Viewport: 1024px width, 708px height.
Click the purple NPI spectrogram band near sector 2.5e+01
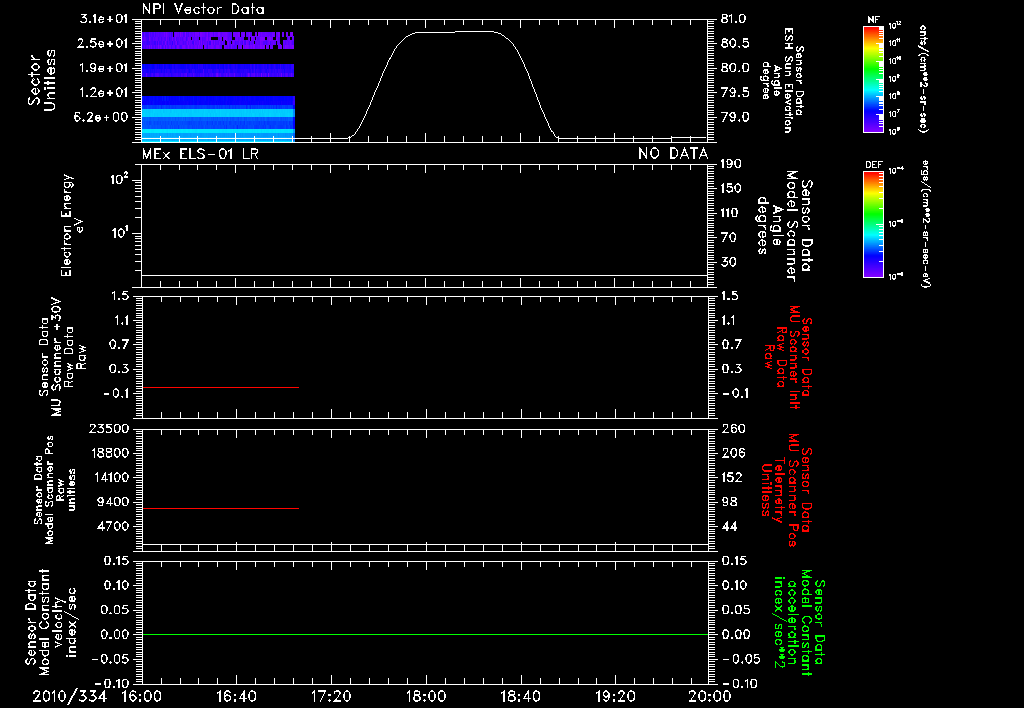coord(217,40)
